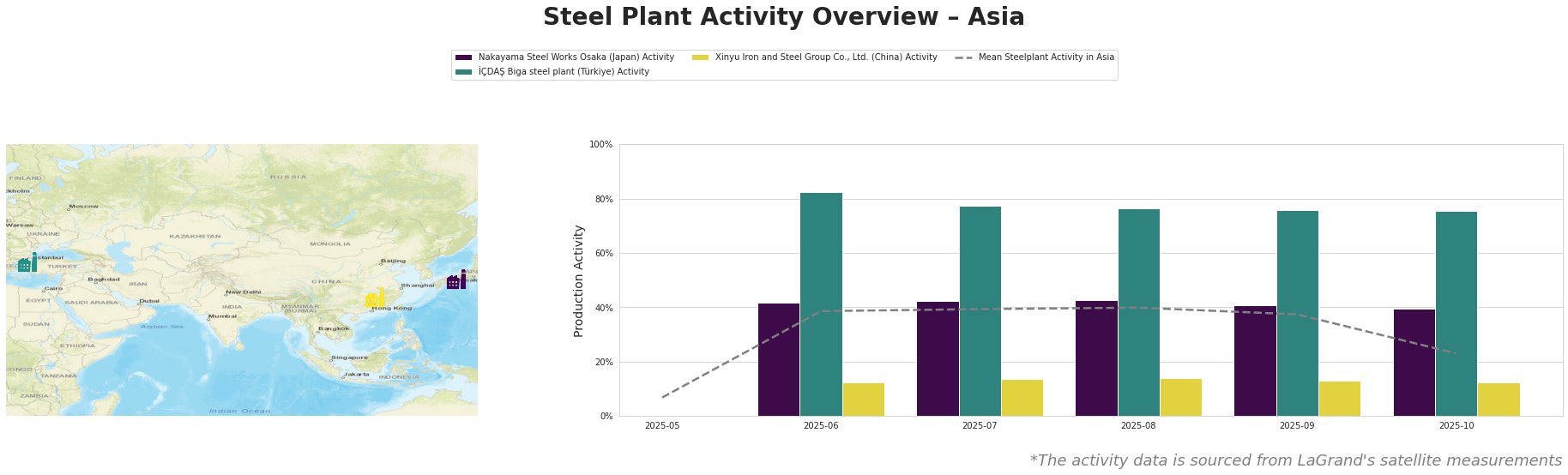Click the purple Nakayama legend swatch
The width and height of the screenshot is (1568, 475).
coord(463,57)
